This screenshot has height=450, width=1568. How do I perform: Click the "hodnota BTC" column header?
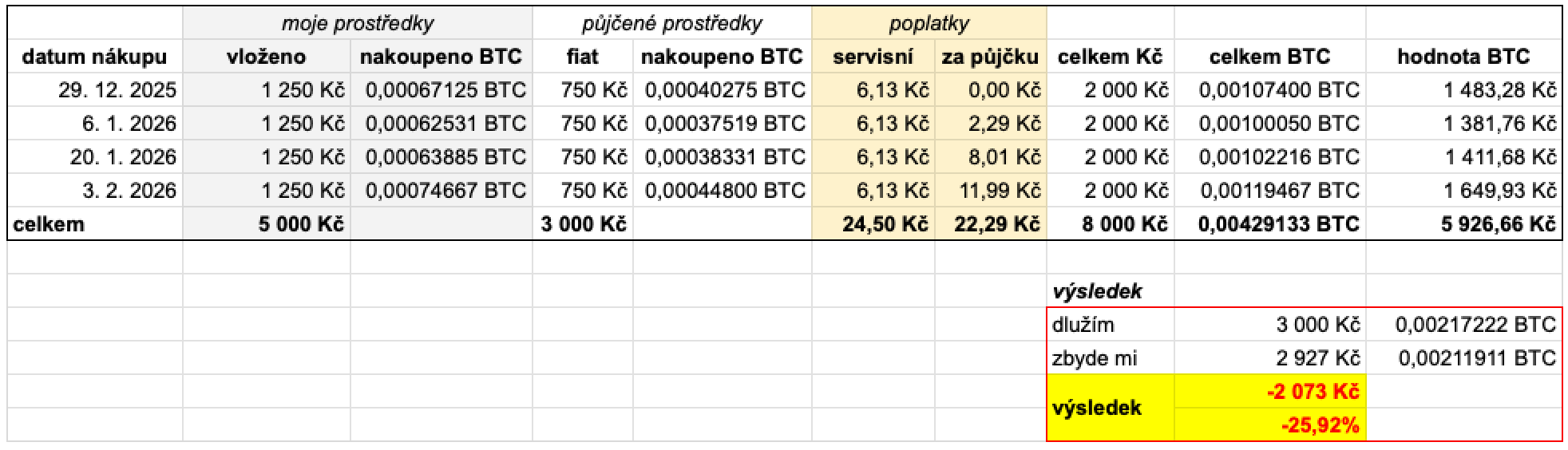click(x=1463, y=57)
